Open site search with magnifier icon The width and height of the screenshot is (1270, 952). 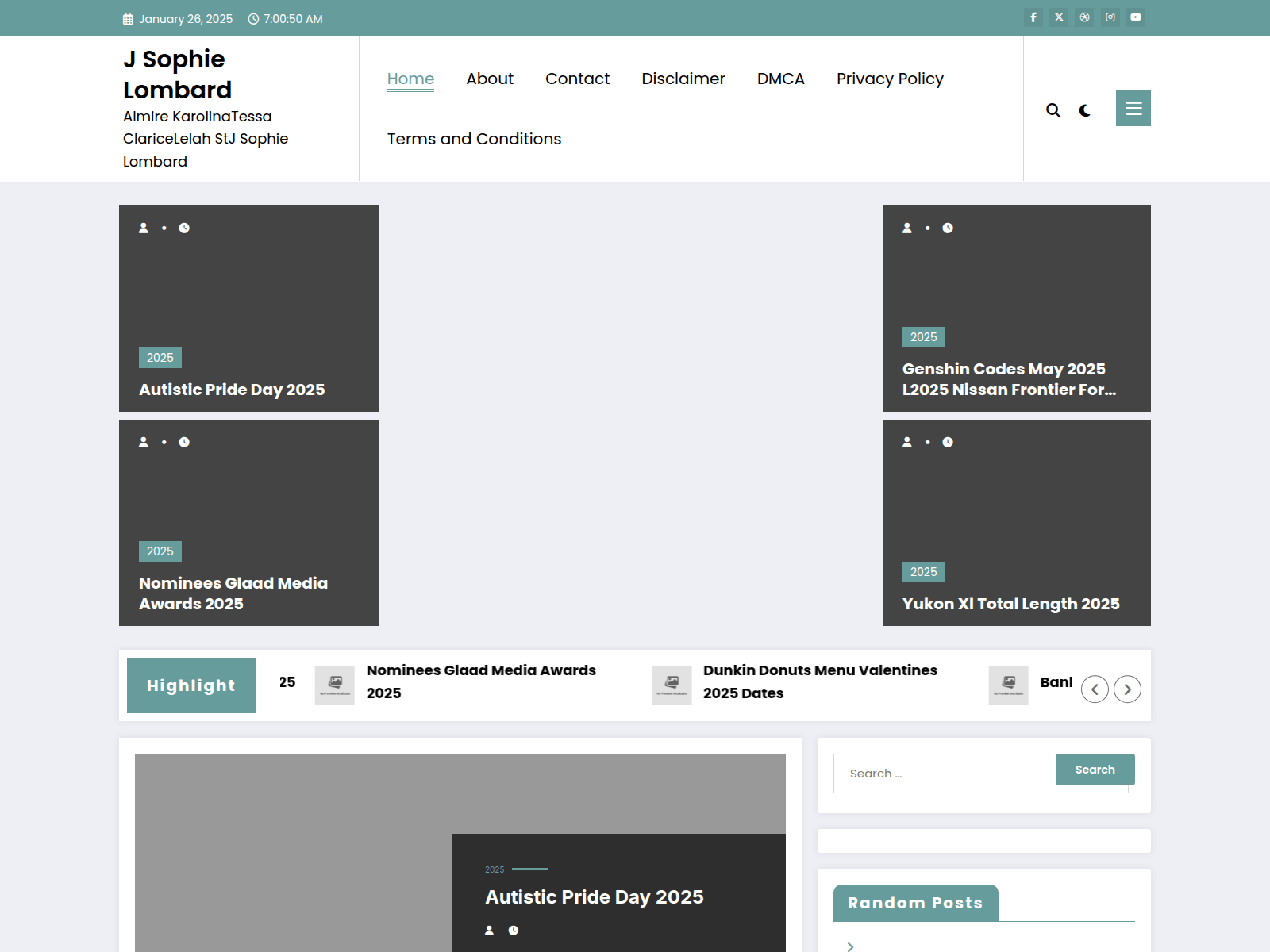(1053, 110)
